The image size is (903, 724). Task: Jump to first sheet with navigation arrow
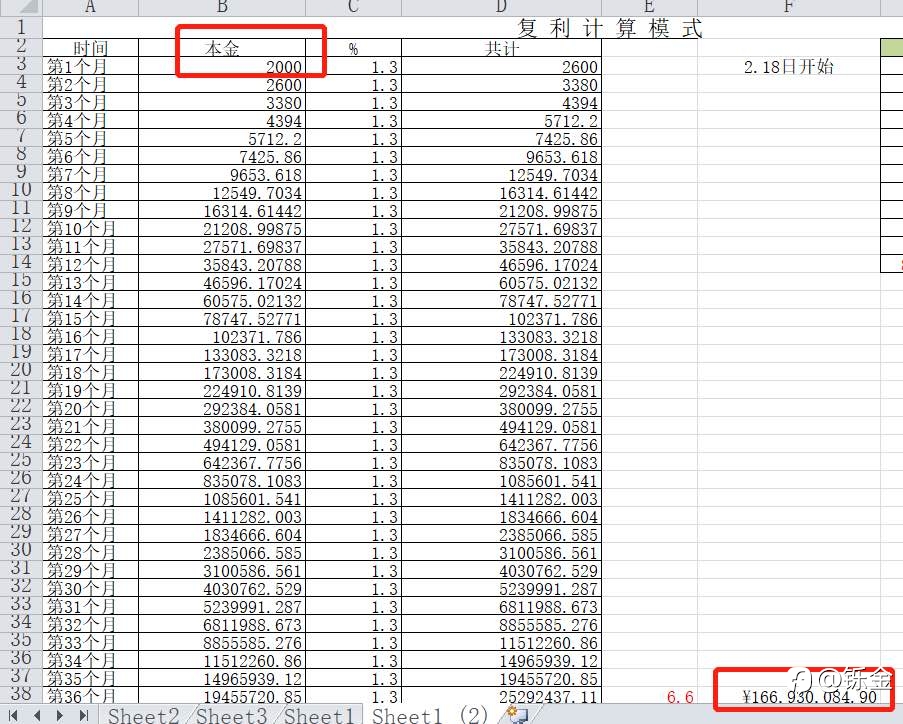(x=13, y=716)
